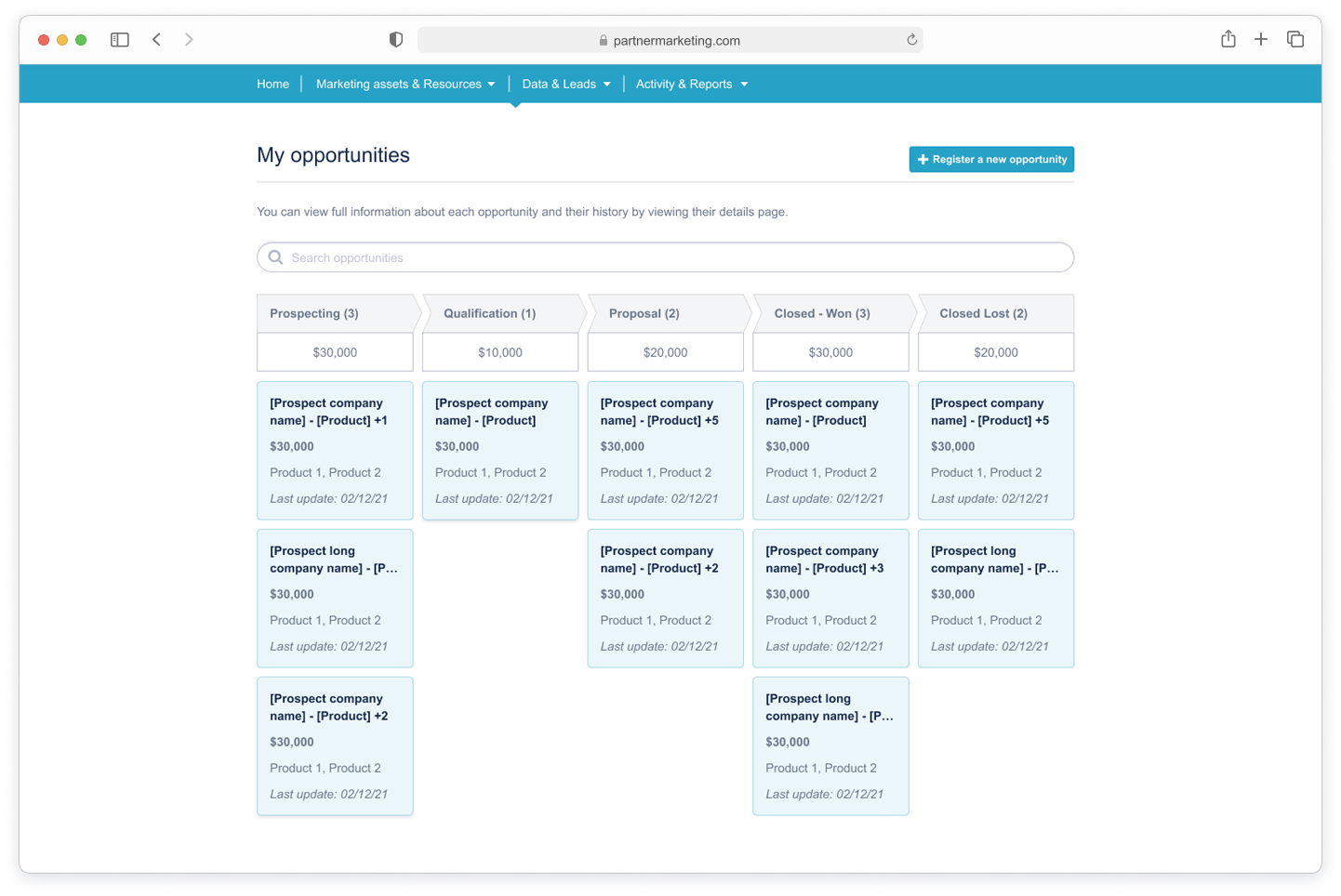Expand Marketing assets & Resources dropdown

(x=405, y=84)
